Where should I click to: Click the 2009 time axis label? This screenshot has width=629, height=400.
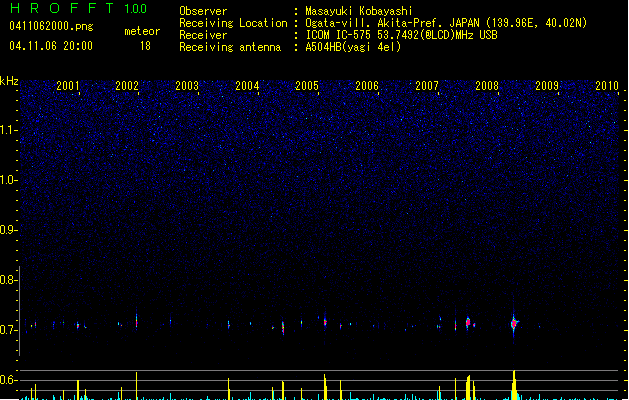pos(547,86)
